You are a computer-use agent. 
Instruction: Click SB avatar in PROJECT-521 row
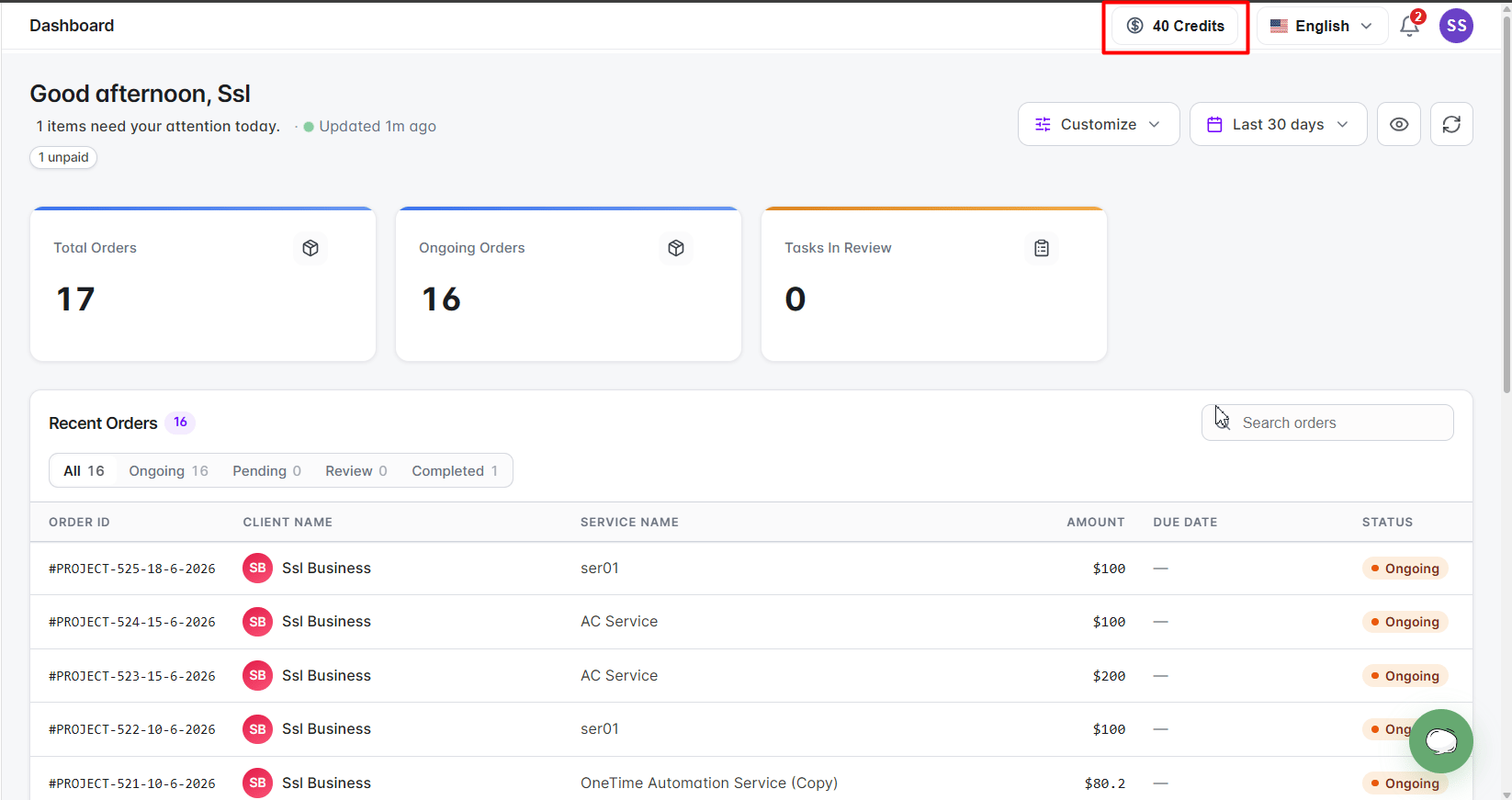[257, 783]
